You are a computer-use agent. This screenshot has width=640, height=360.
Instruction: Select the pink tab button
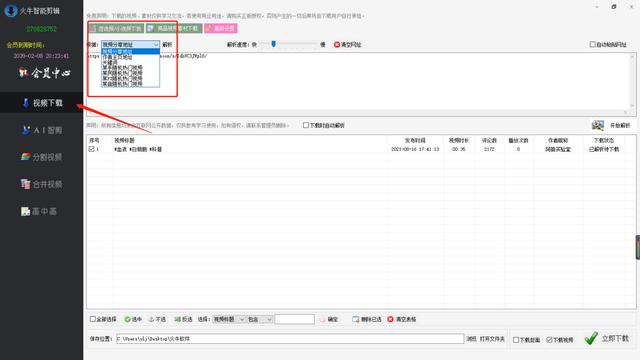221,28
